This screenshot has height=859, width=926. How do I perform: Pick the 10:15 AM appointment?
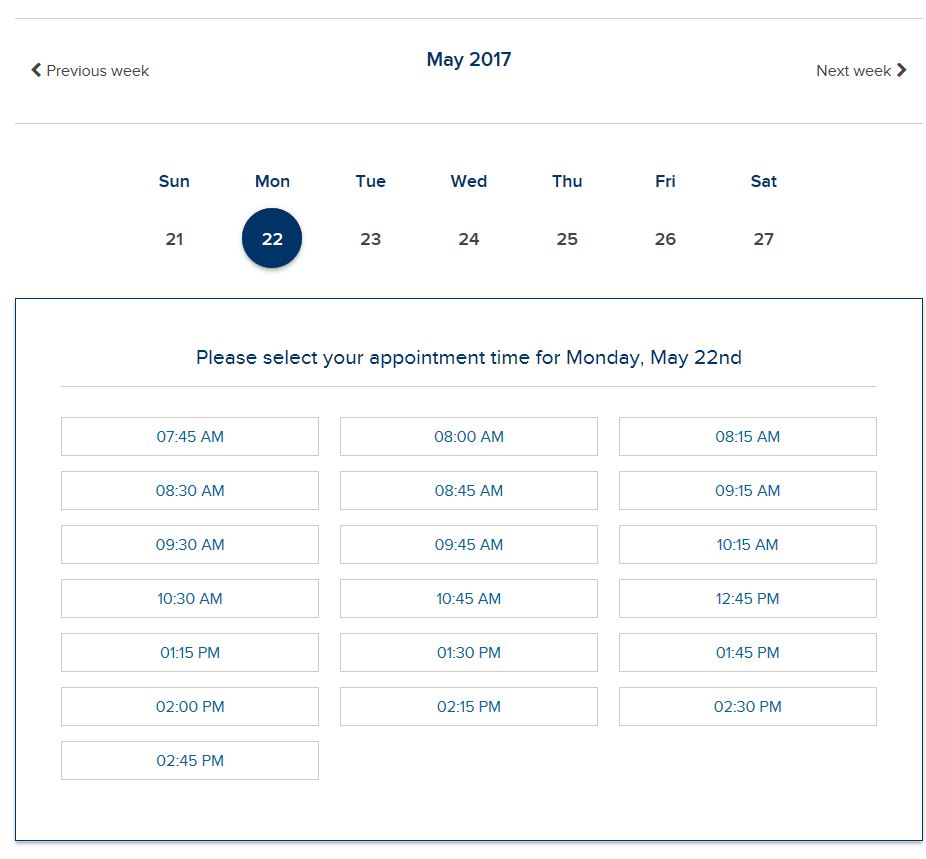[748, 544]
